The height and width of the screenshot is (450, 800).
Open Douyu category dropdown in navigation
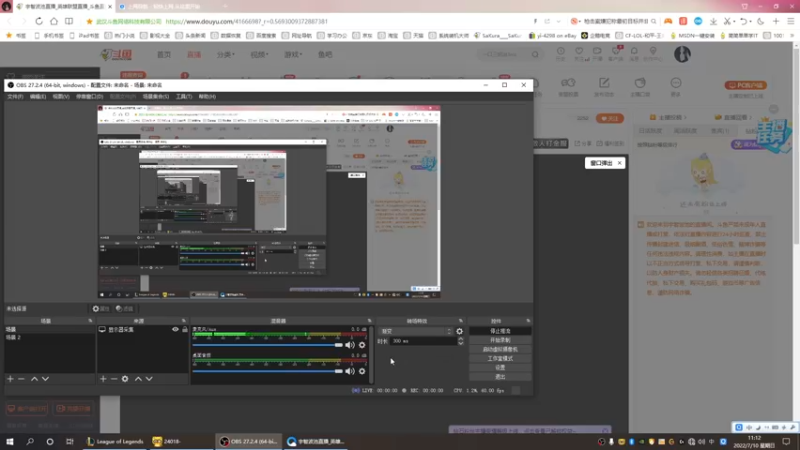pos(226,55)
